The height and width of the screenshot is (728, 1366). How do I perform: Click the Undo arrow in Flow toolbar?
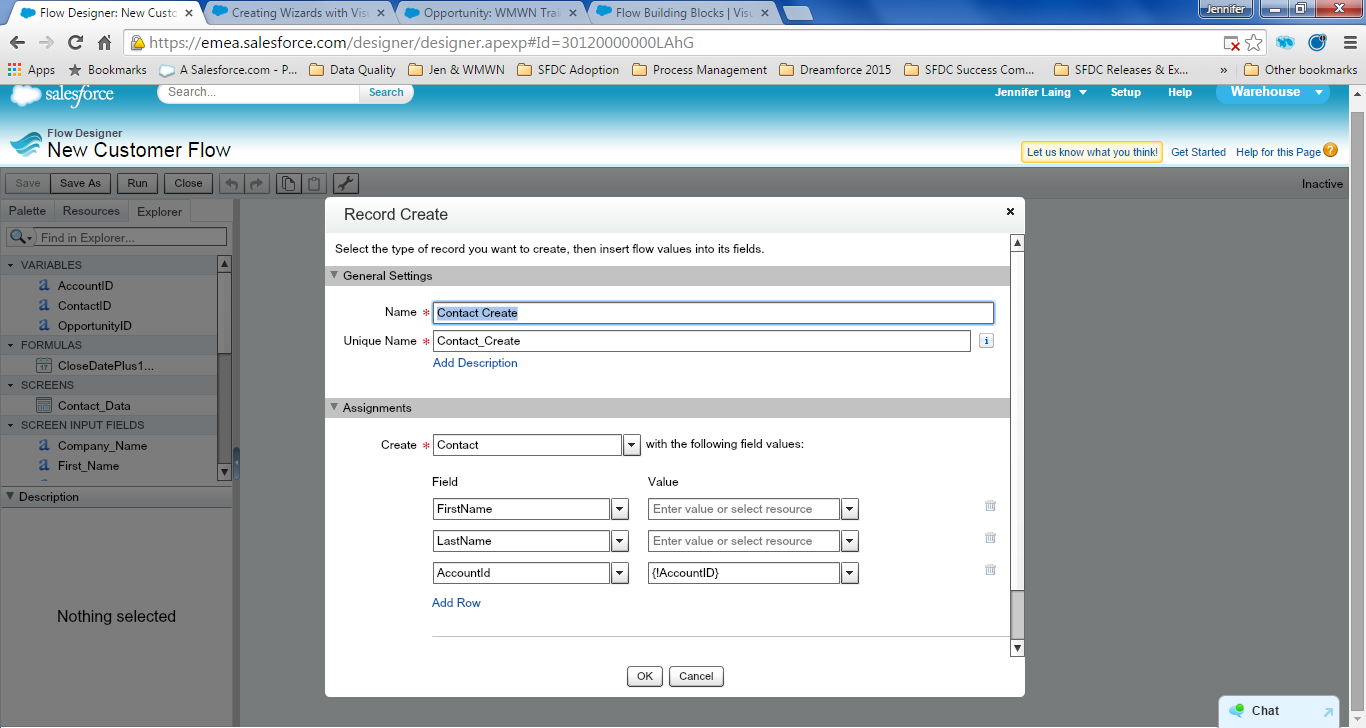tap(231, 183)
